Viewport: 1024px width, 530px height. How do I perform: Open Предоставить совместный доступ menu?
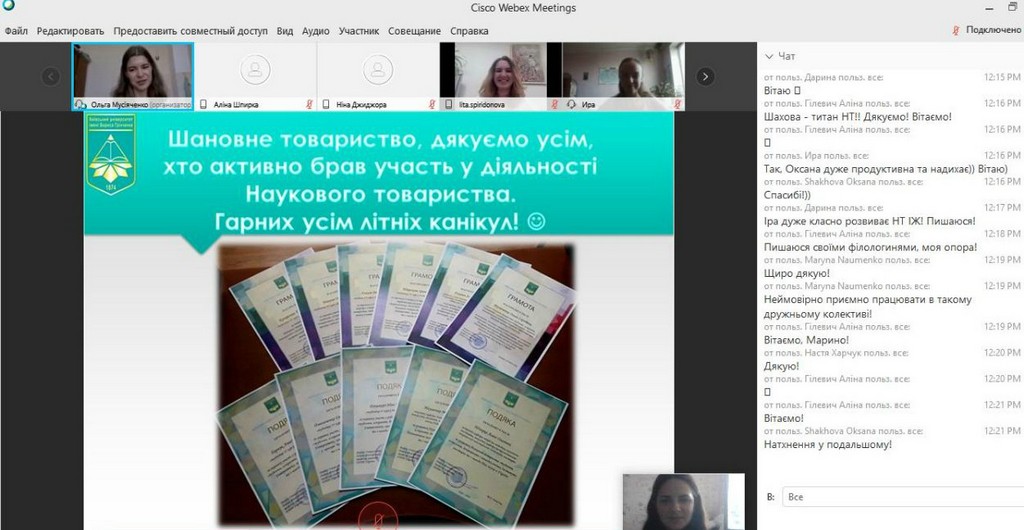click(191, 31)
